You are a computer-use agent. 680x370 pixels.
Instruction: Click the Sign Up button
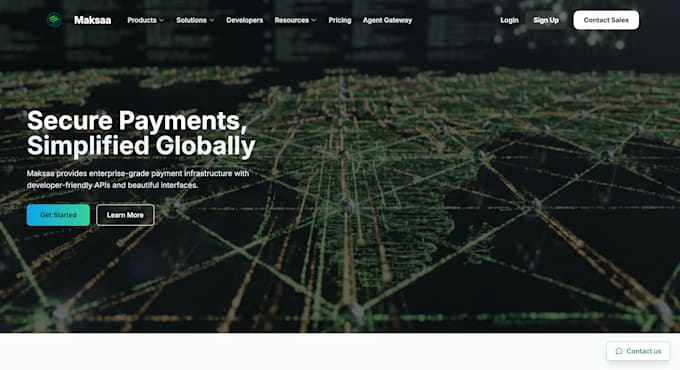click(x=546, y=20)
